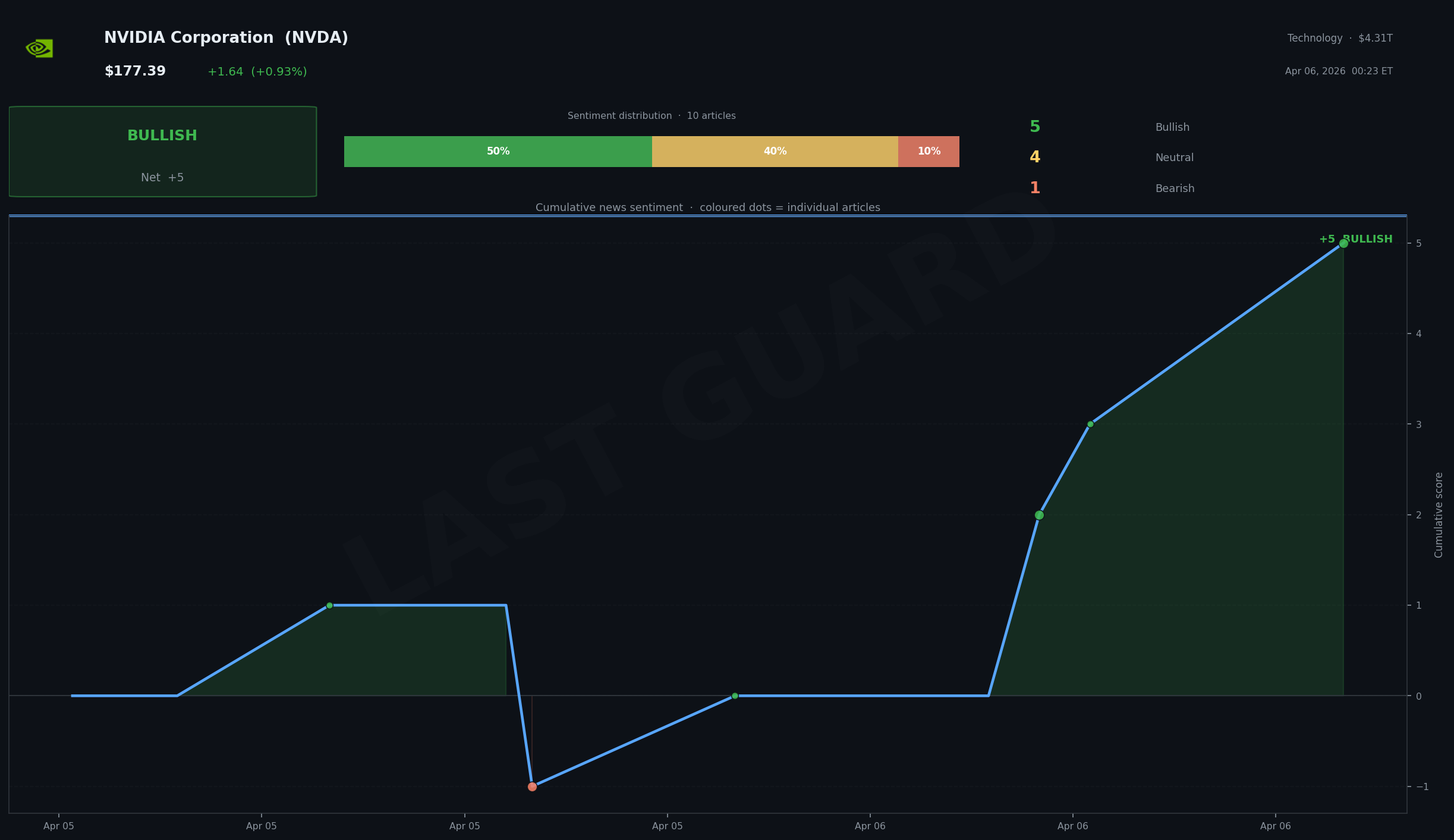1454x840 pixels.
Task: Click the NVIDIA logo icon
Action: point(39,48)
